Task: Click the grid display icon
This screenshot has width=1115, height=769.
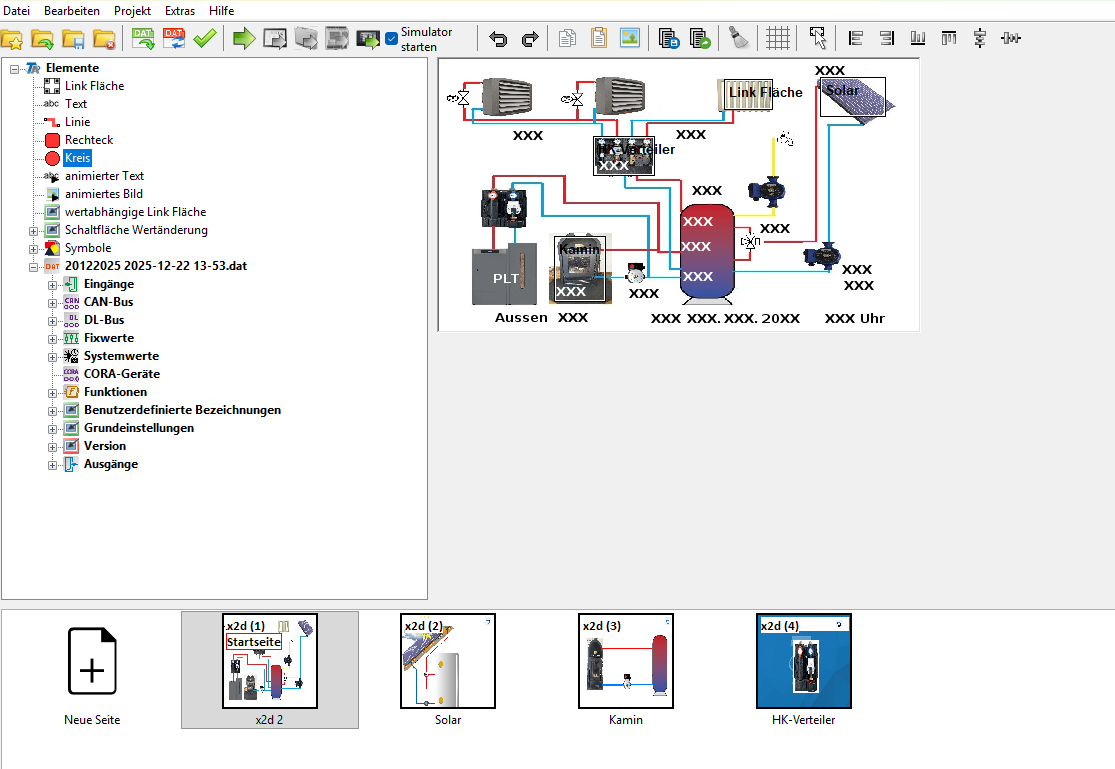Action: [778, 39]
